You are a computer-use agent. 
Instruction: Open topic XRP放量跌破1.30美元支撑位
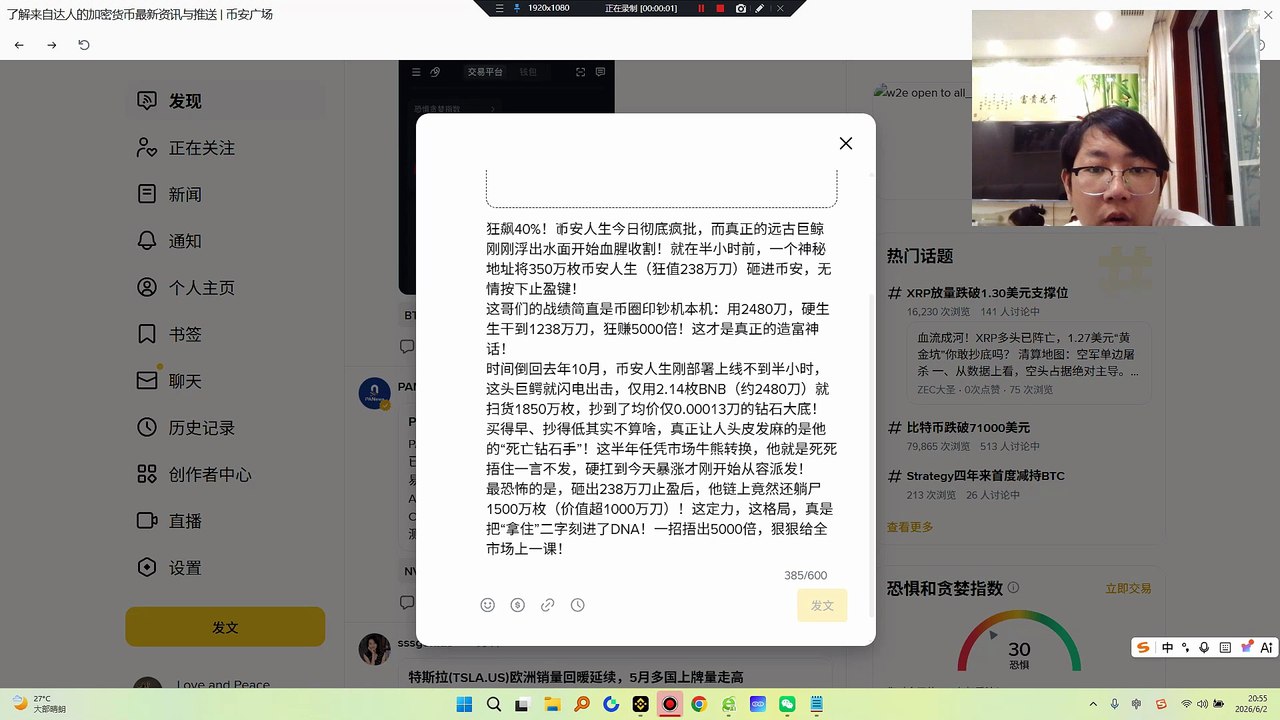[987, 293]
